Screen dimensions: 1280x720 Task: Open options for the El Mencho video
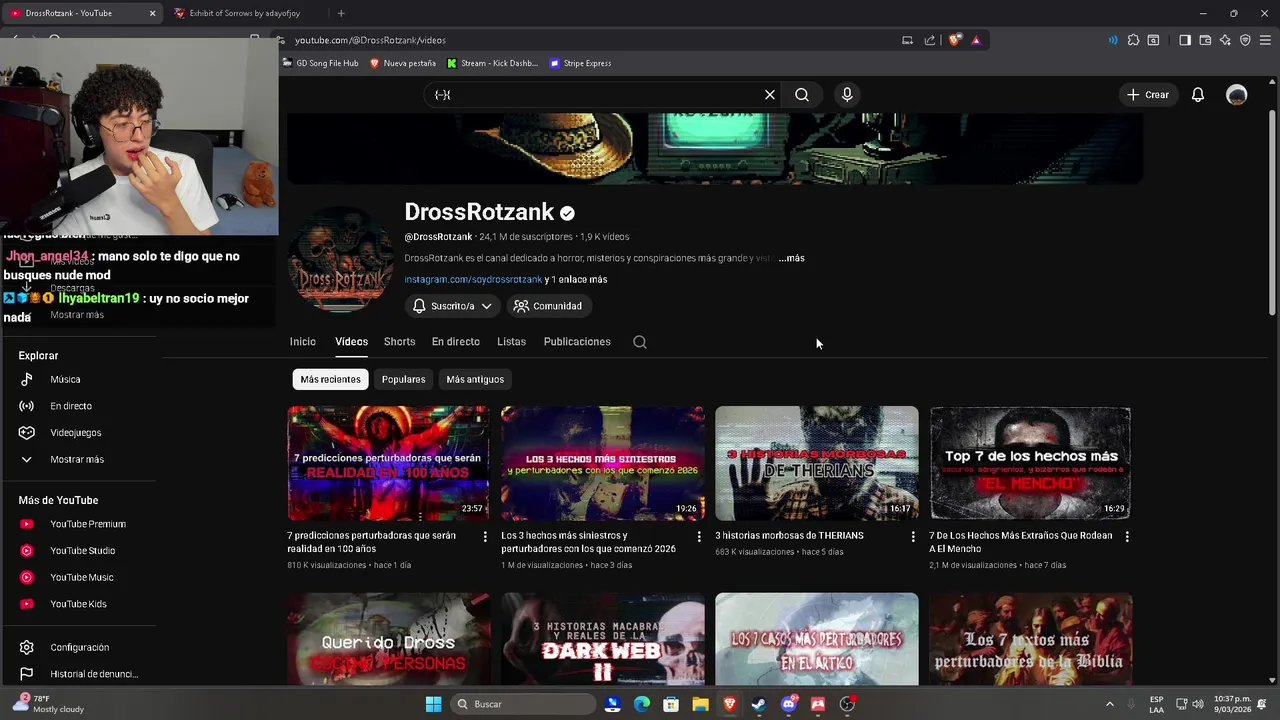point(1127,537)
